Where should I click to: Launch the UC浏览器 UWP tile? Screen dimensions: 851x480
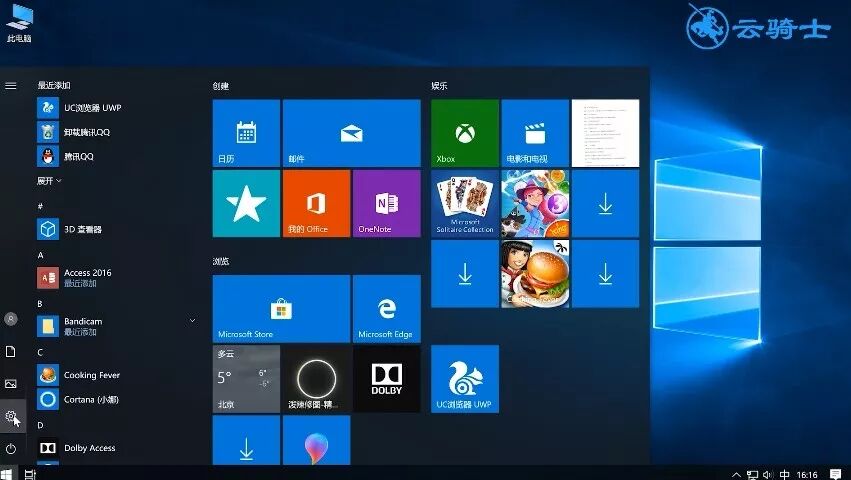[465, 379]
